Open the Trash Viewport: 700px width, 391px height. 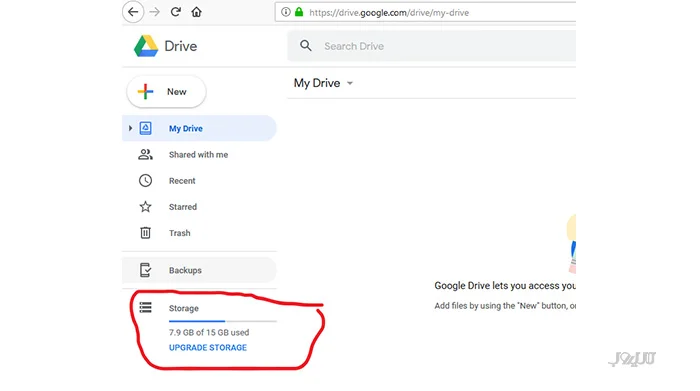pos(179,233)
